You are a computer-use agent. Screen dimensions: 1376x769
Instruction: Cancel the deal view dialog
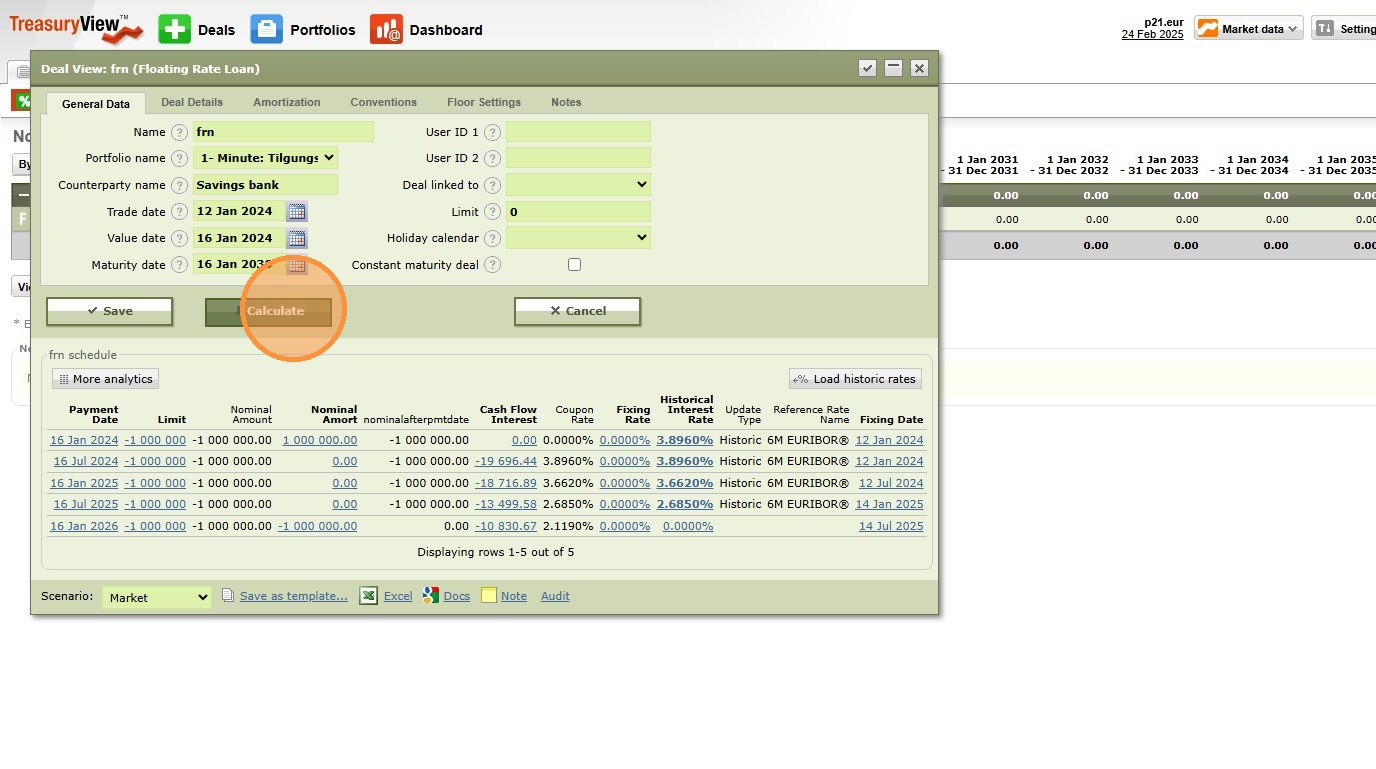pos(578,311)
